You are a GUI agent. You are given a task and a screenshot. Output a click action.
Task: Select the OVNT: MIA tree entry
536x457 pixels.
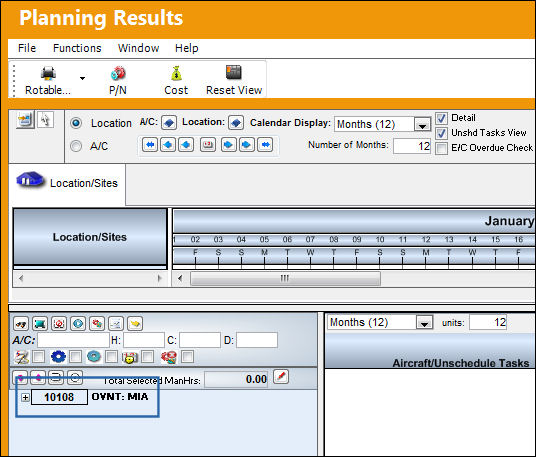click(120, 397)
